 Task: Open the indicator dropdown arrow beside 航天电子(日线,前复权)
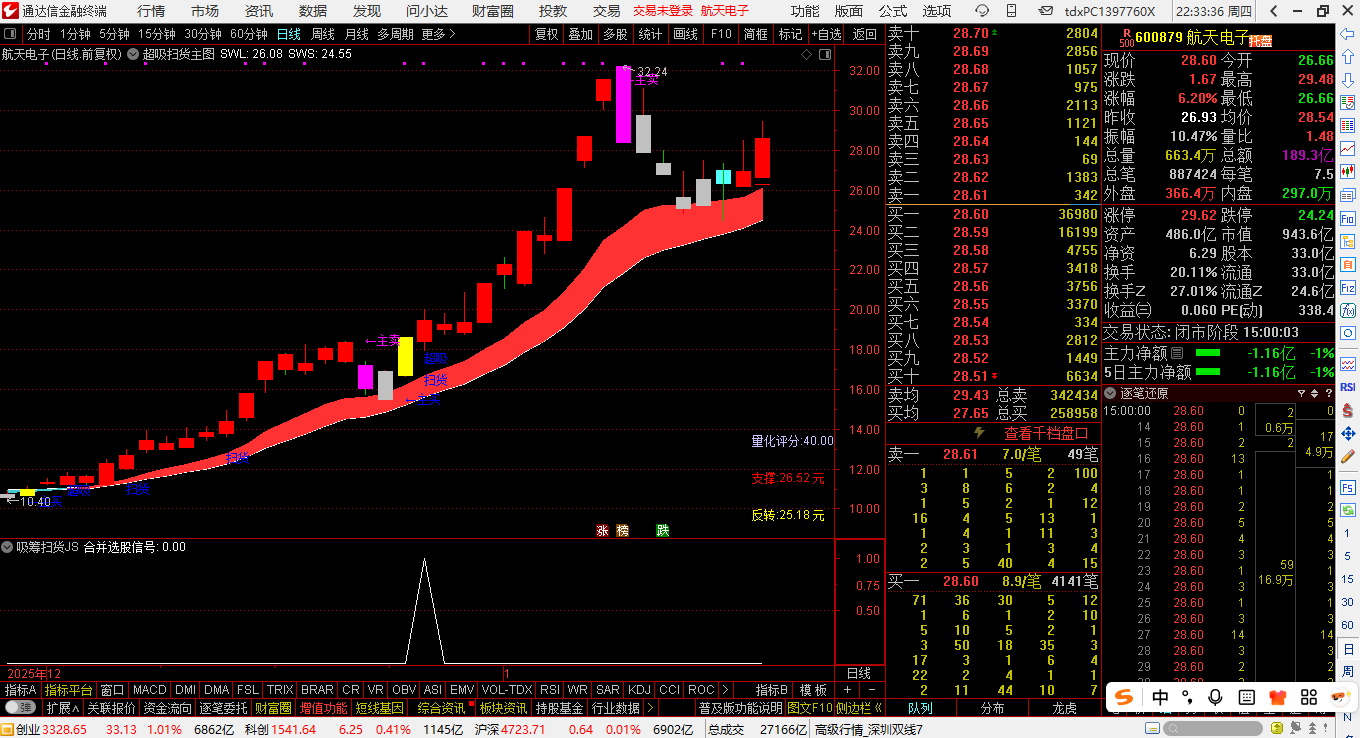point(133,54)
